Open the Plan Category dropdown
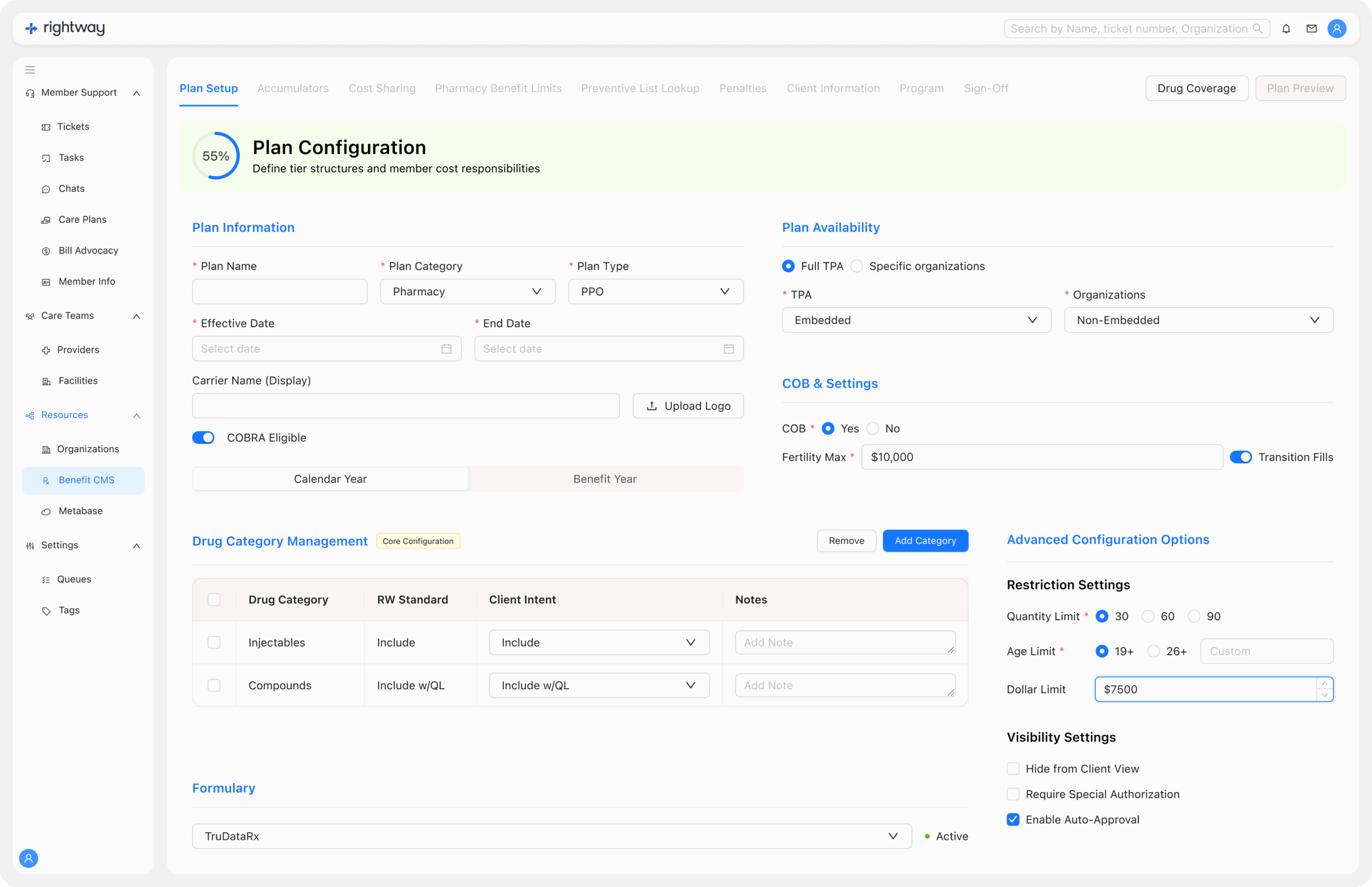This screenshot has height=887, width=1372. pyautogui.click(x=467, y=292)
